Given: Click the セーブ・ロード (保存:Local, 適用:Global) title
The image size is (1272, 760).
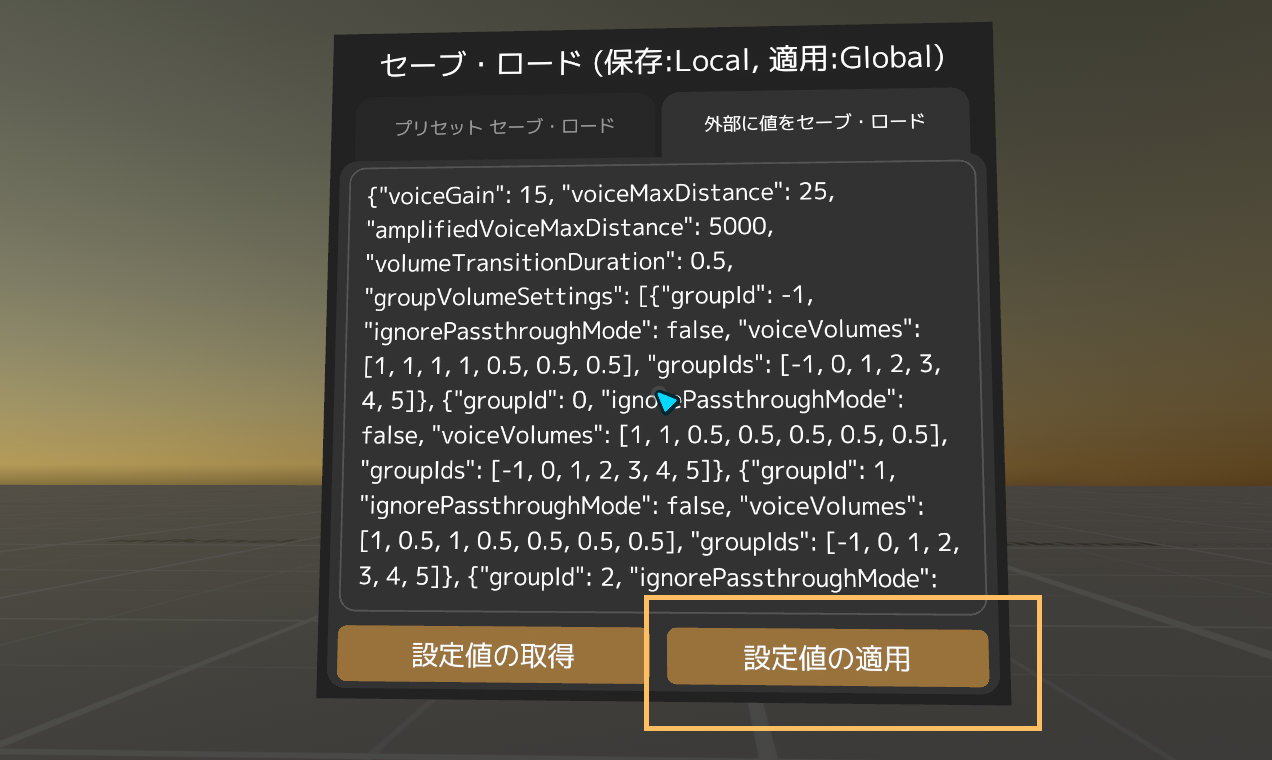Looking at the screenshot, I should click(662, 62).
